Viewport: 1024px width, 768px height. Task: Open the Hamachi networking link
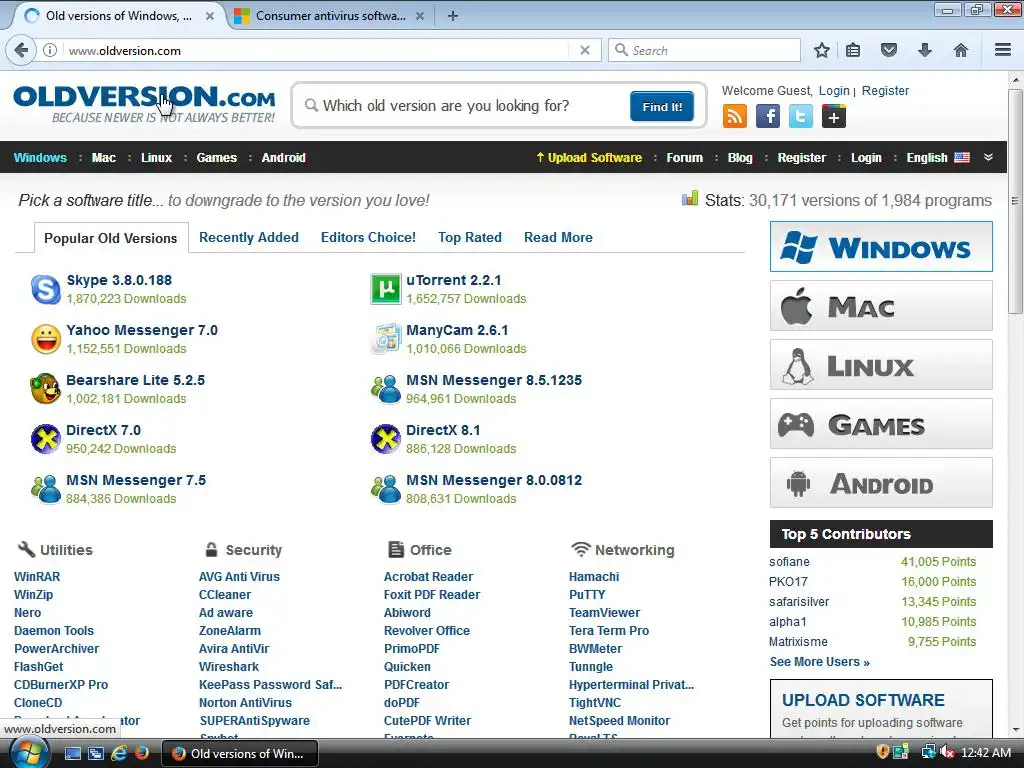pyautogui.click(x=594, y=577)
